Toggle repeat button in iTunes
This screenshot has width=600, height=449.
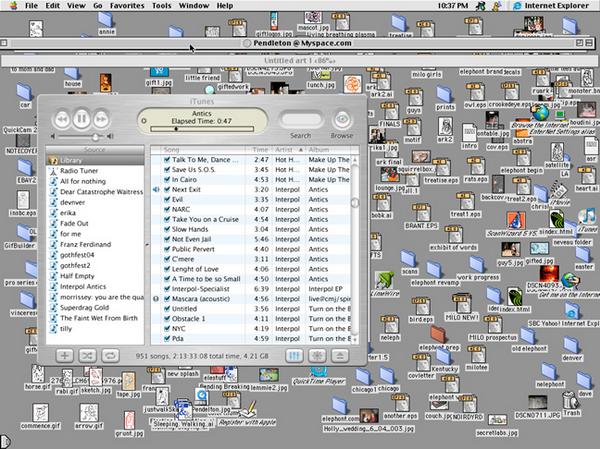[x=110, y=356]
